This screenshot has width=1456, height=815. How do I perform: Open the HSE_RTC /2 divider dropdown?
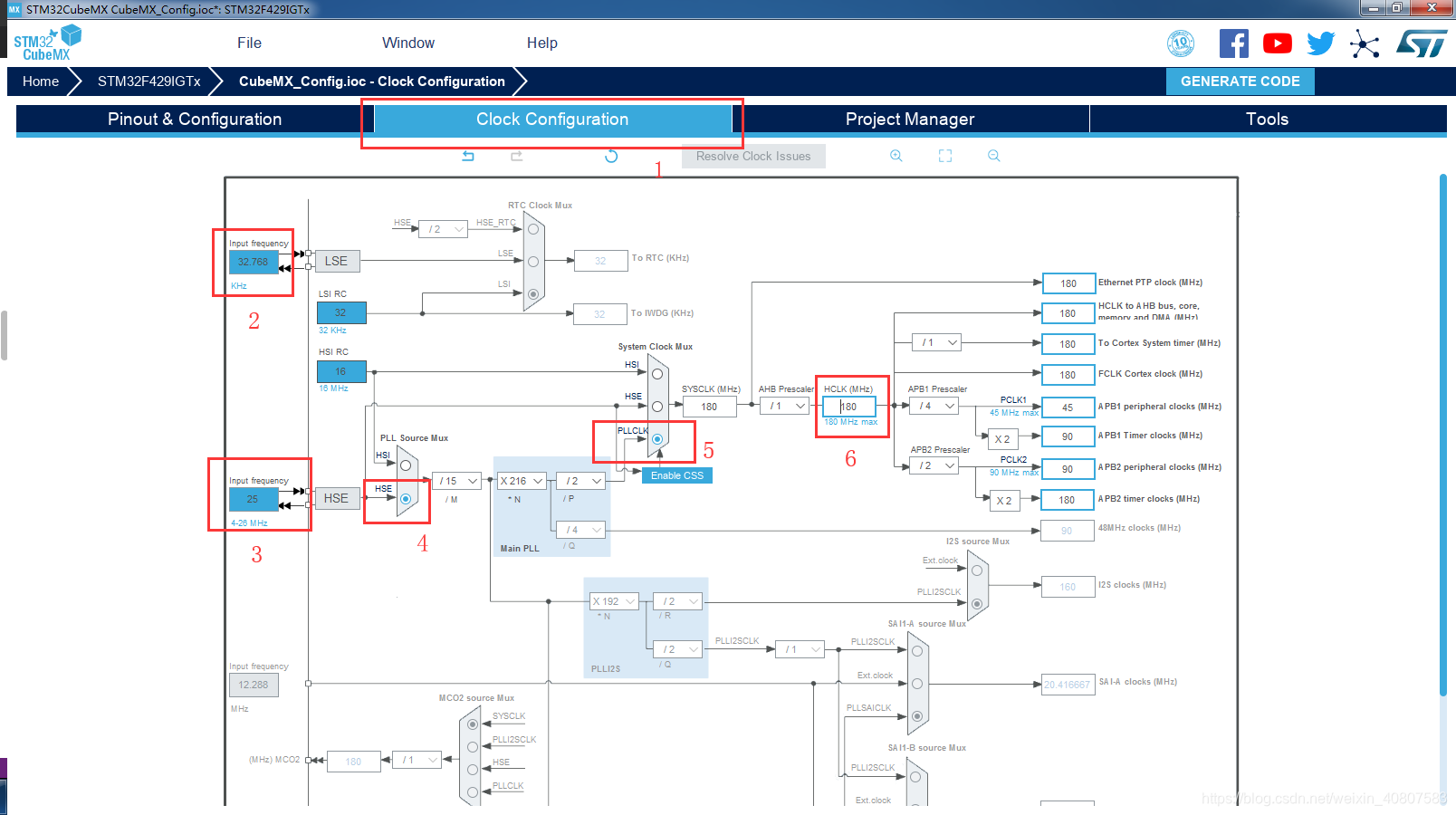[444, 229]
